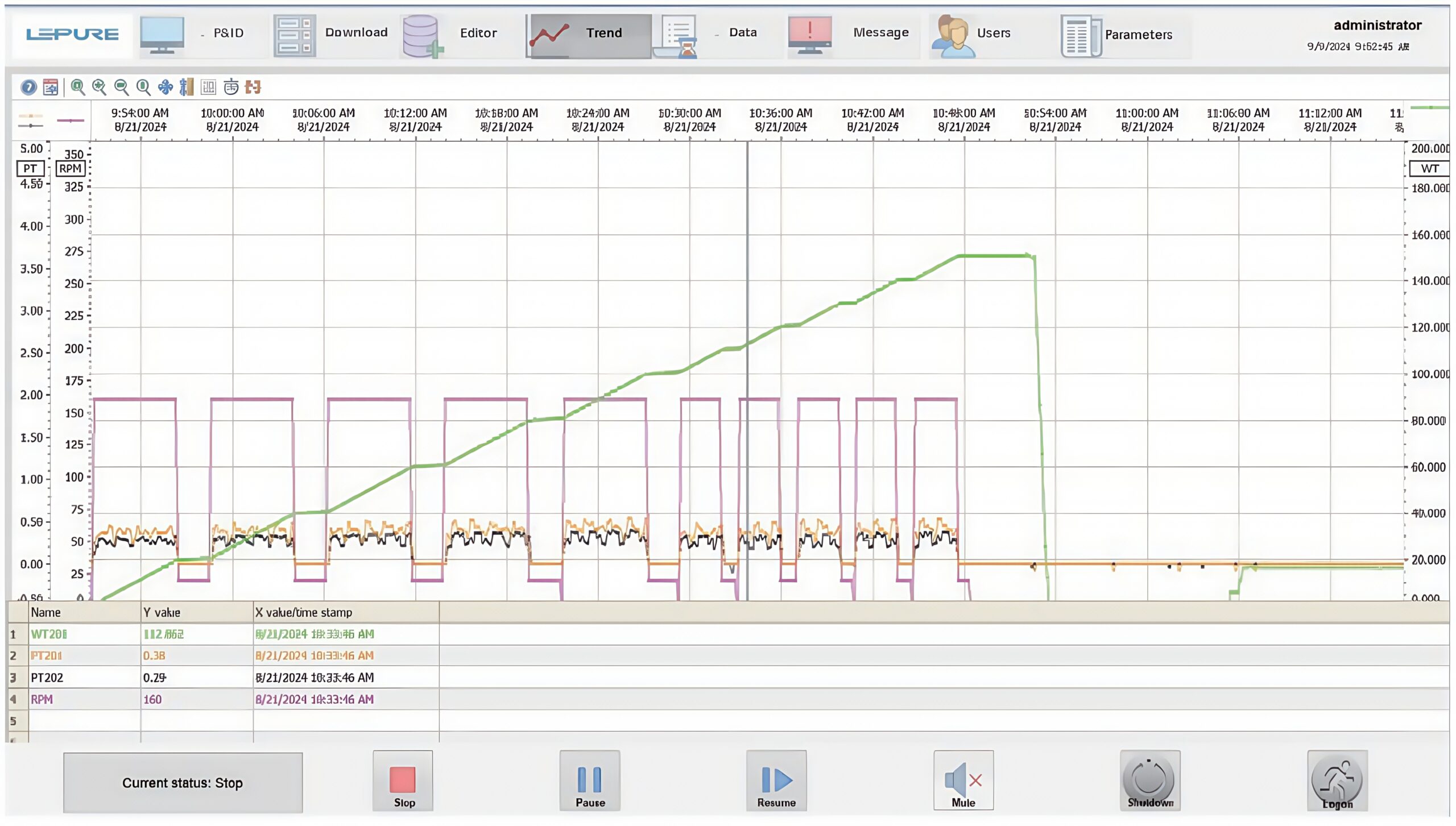Click the orange link icon in toolbar
The height and width of the screenshot is (826, 1456).
tap(253, 87)
